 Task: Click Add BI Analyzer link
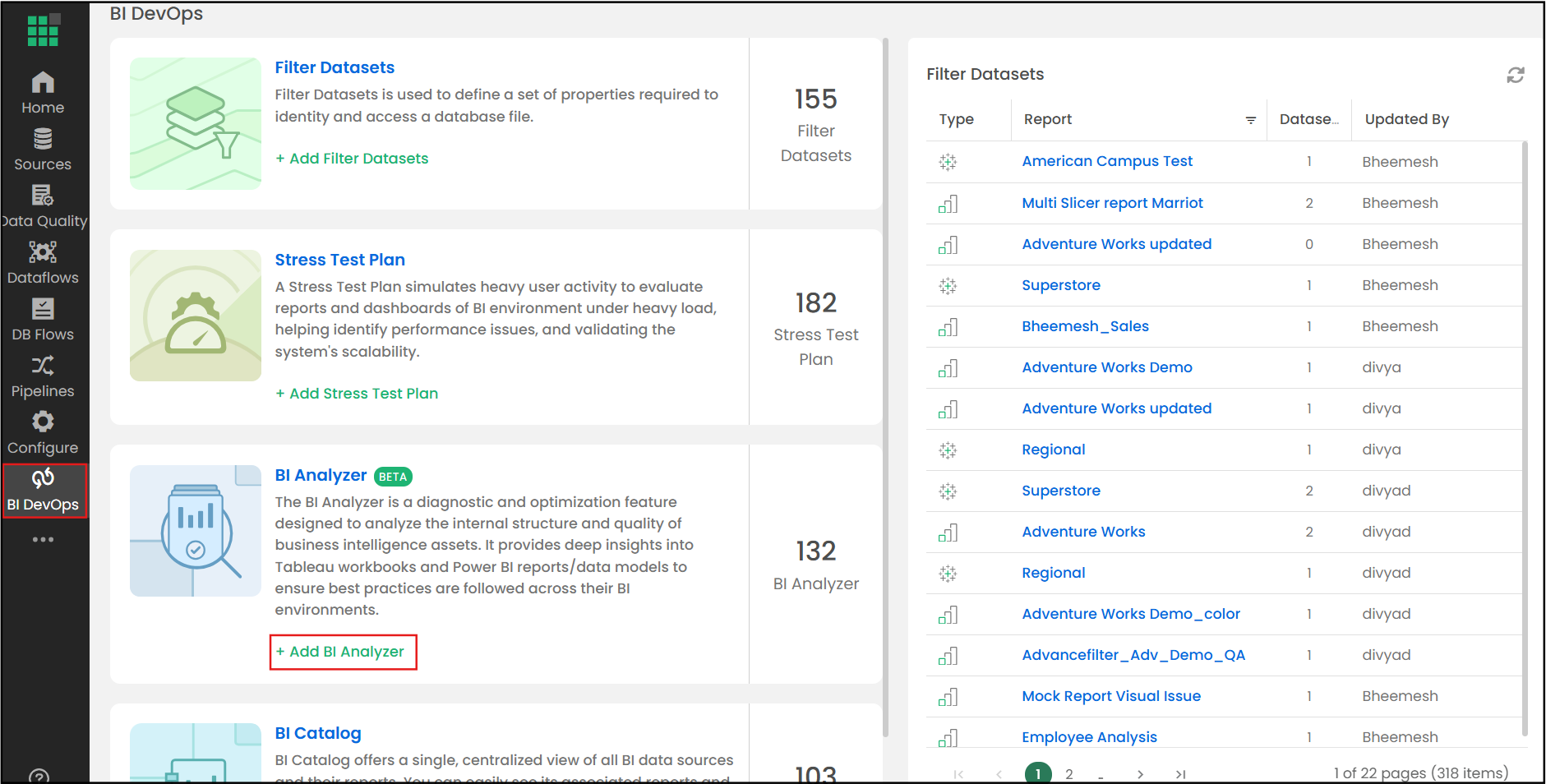point(344,652)
